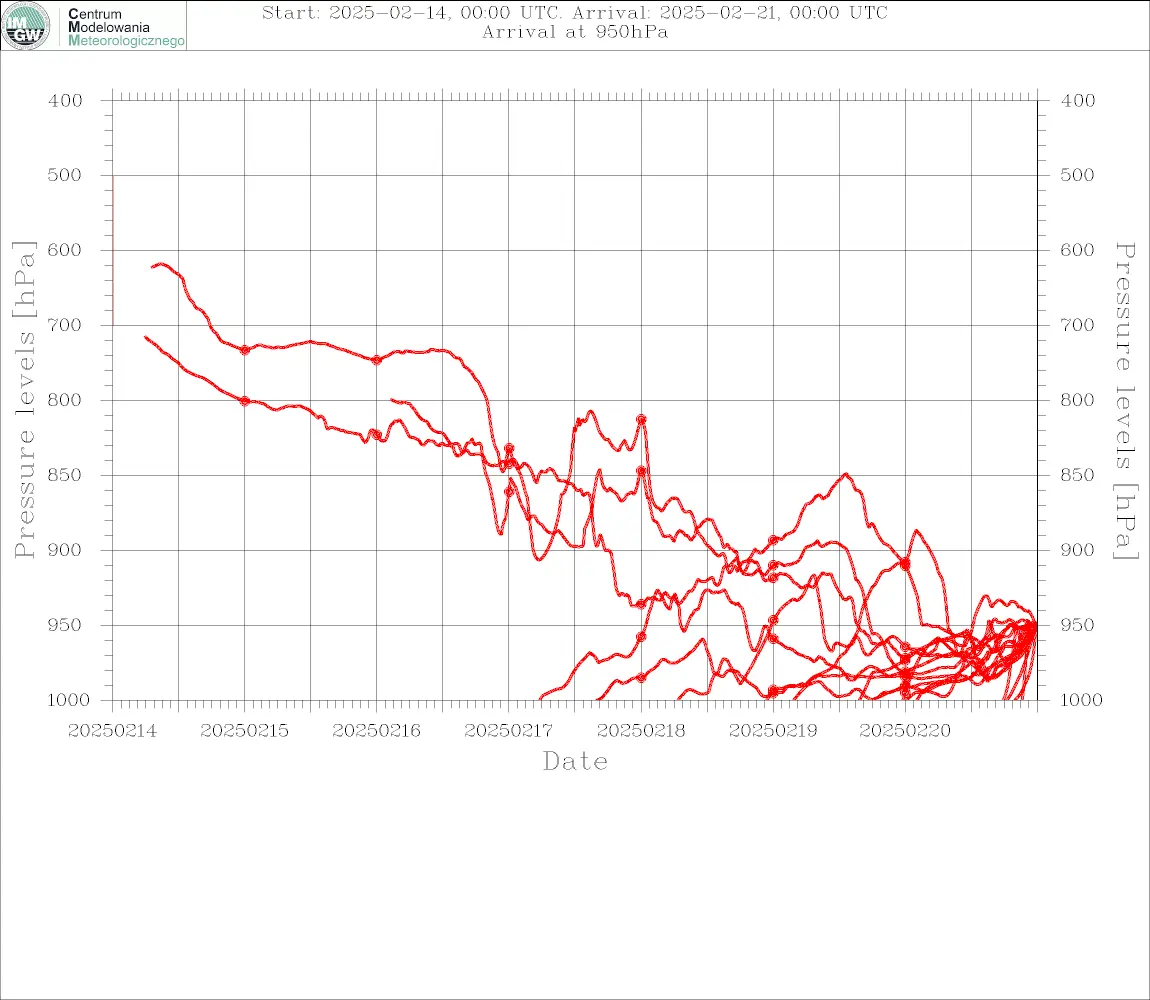This screenshot has height=1000, width=1150.
Task: Click the IMGW circular logo icon
Action: 26,26
